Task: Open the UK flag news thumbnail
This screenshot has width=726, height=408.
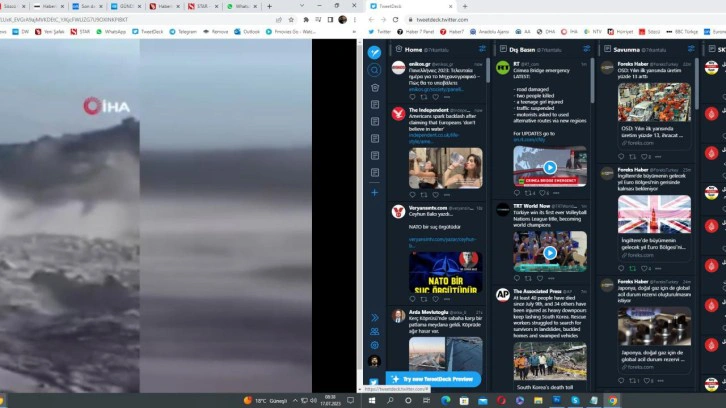Action: 654,213
